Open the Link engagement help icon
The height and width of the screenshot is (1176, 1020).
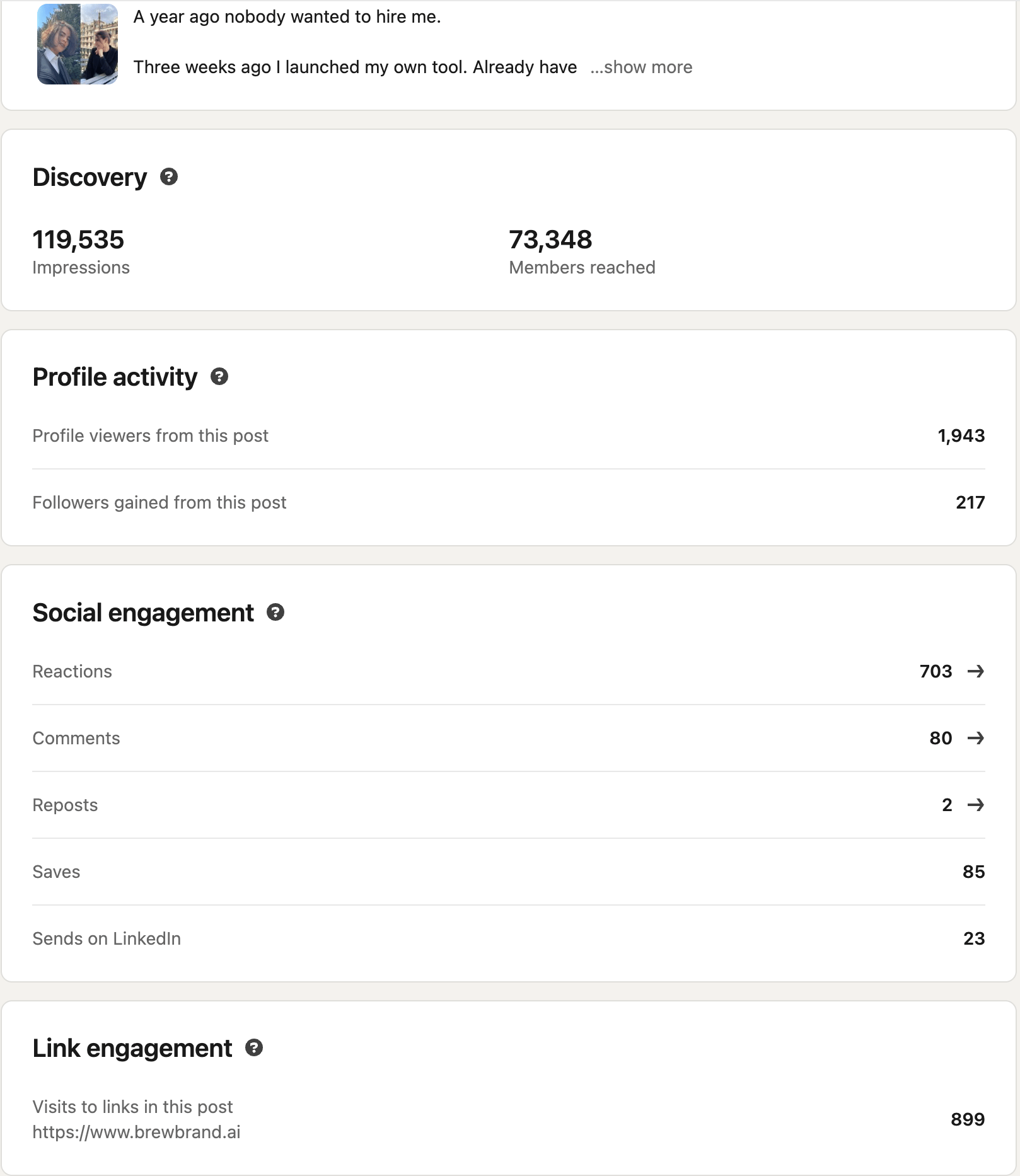(254, 1047)
